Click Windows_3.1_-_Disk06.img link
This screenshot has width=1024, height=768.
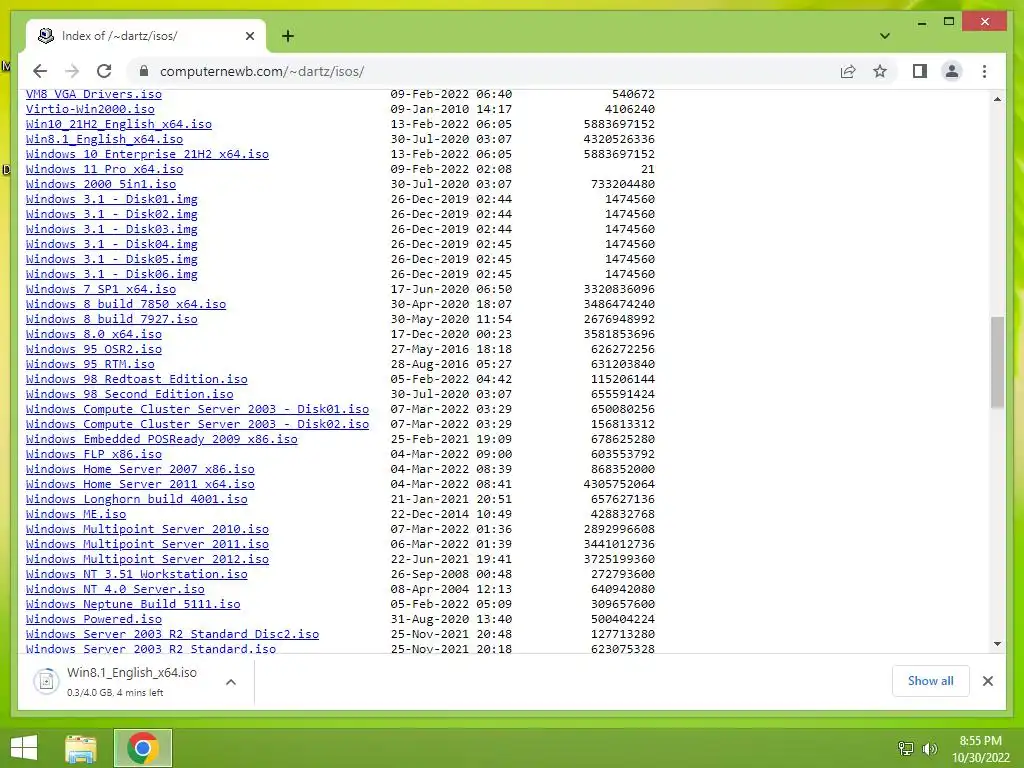coord(112,274)
